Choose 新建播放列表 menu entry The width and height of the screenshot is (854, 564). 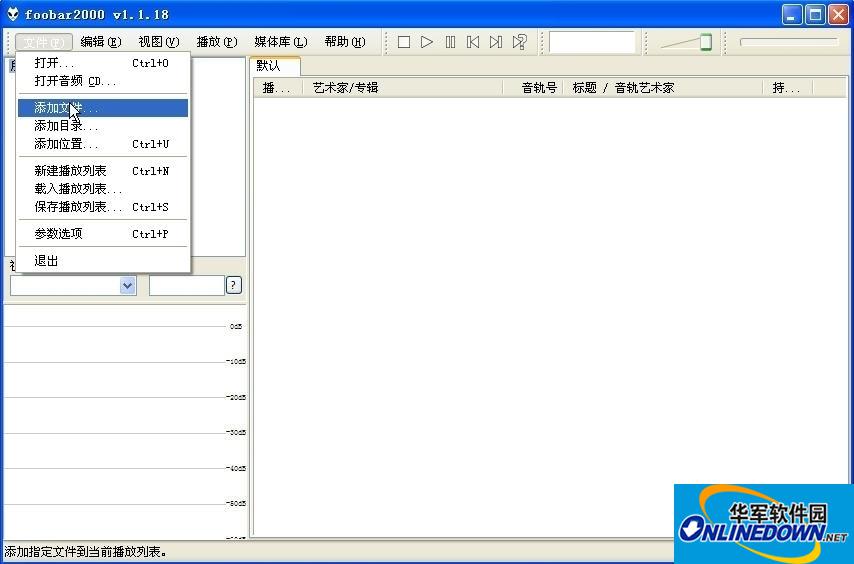pyautogui.click(x=103, y=171)
